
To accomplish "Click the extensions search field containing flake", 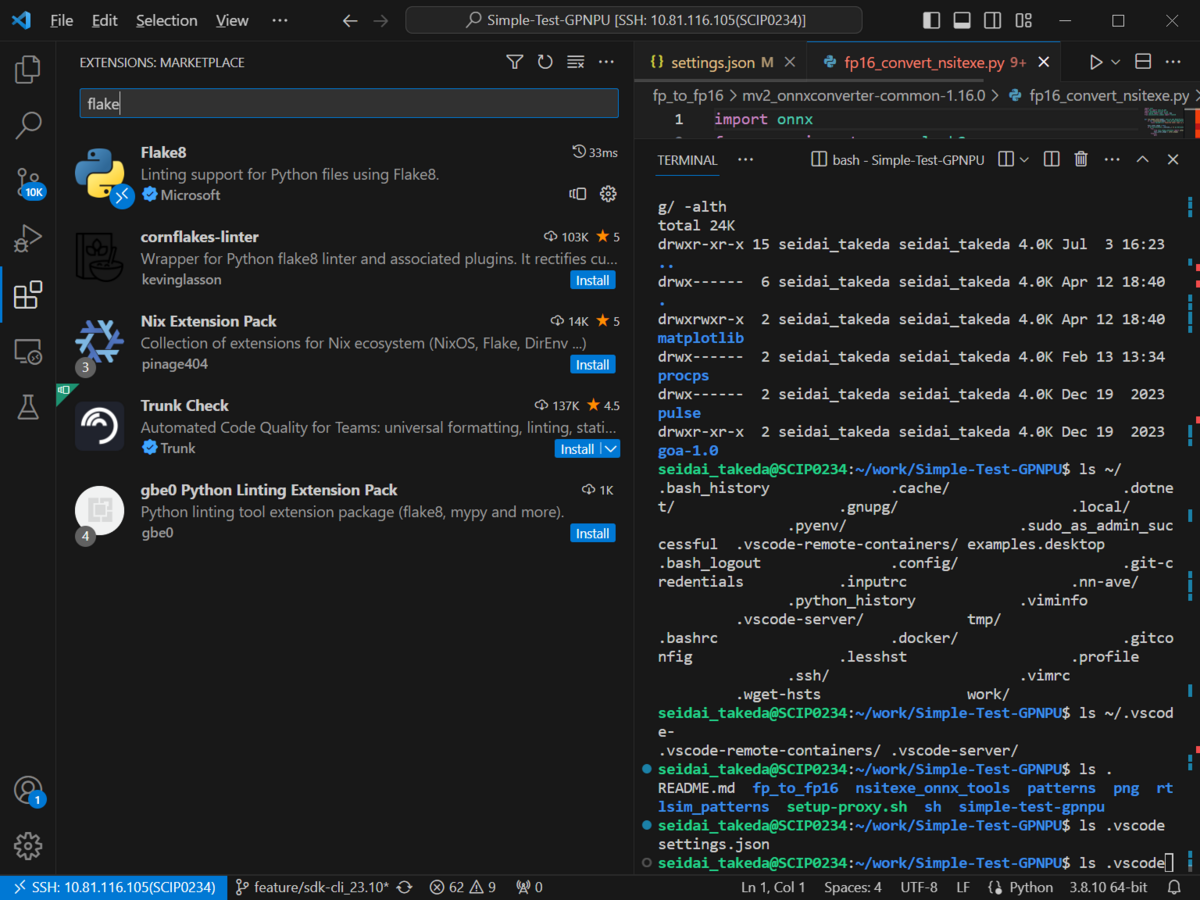I will (x=349, y=103).
